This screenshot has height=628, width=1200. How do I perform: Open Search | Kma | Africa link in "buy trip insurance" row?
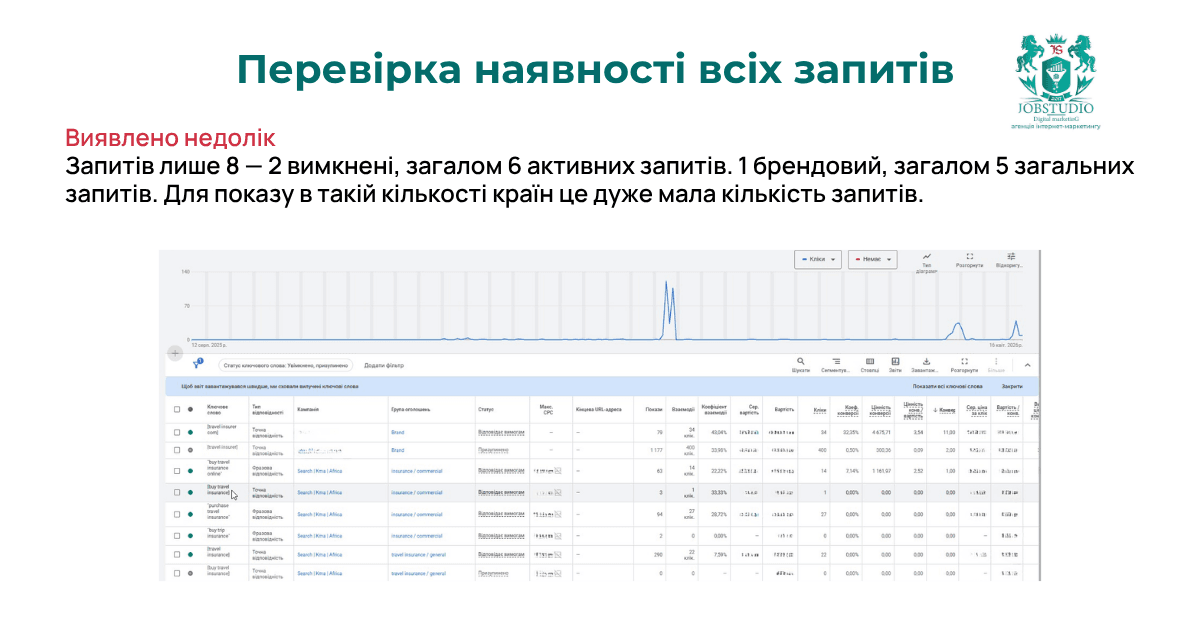(x=319, y=536)
